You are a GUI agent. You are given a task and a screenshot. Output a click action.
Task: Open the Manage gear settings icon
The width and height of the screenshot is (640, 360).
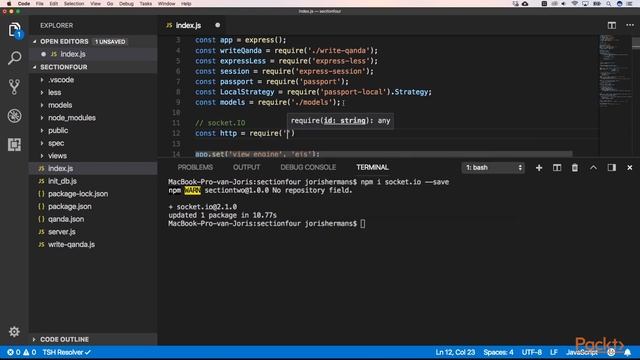pyautogui.click(x=14, y=331)
